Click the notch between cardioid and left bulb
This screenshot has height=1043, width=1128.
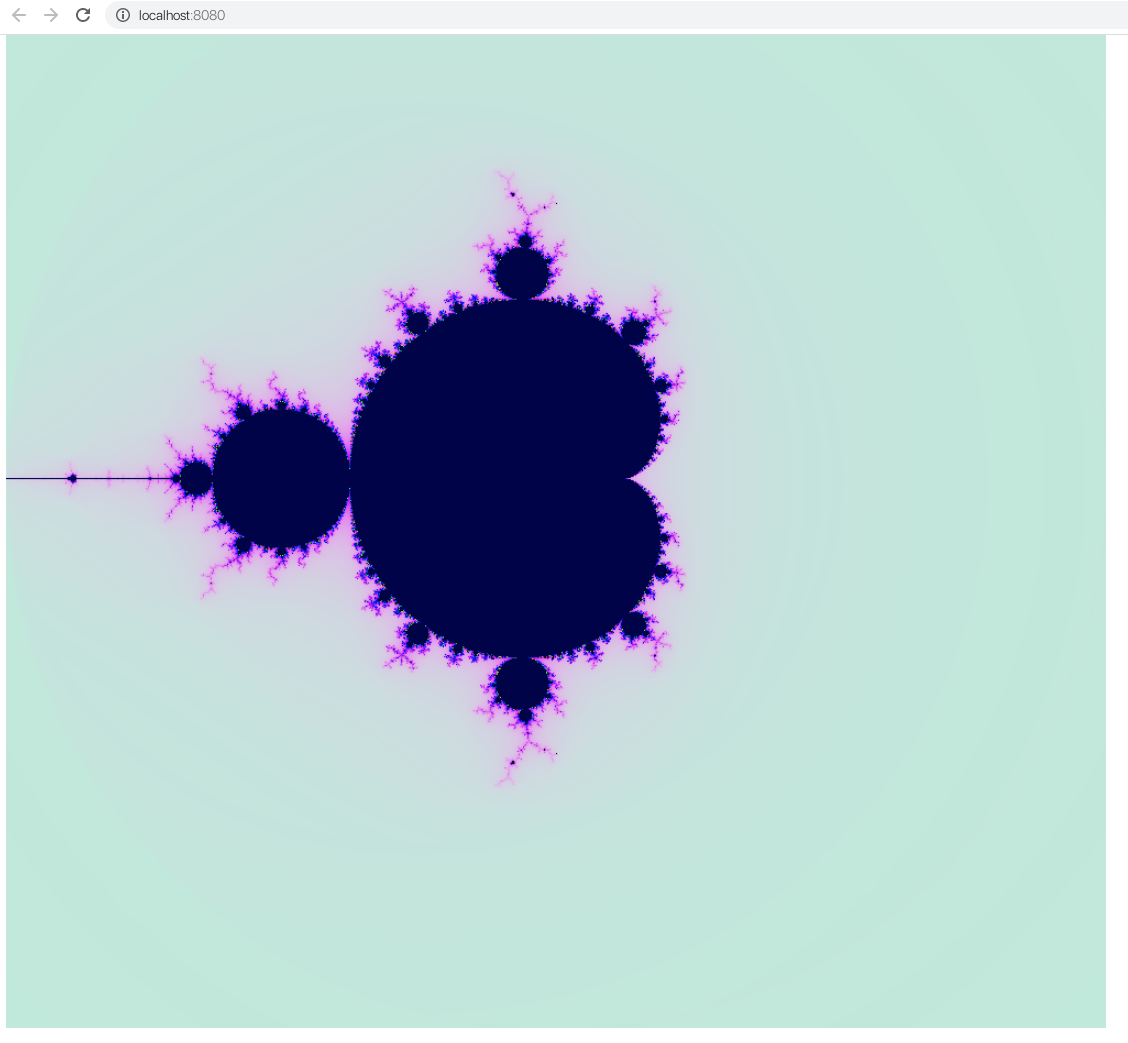[352, 479]
